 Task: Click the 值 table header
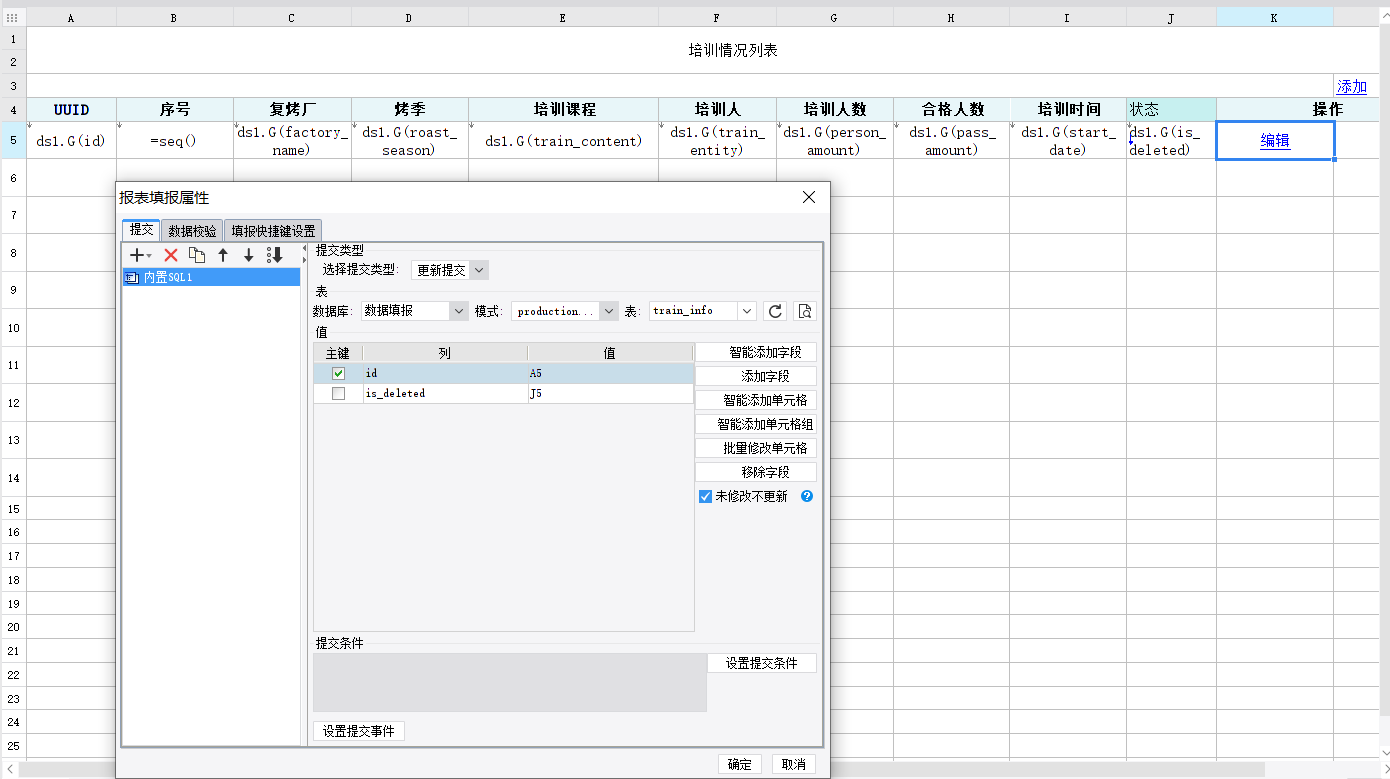[610, 353]
